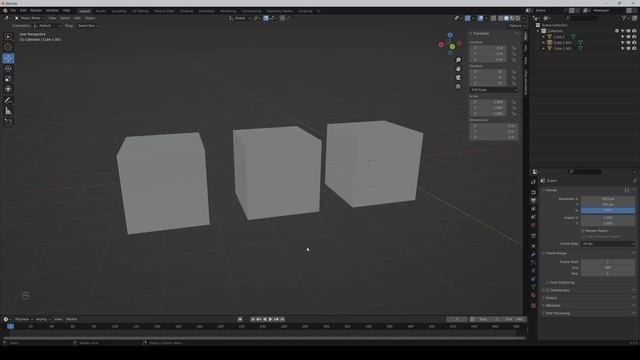The height and width of the screenshot is (360, 640).
Task: Open the Global transform orientation dropdown
Action: 239,18
